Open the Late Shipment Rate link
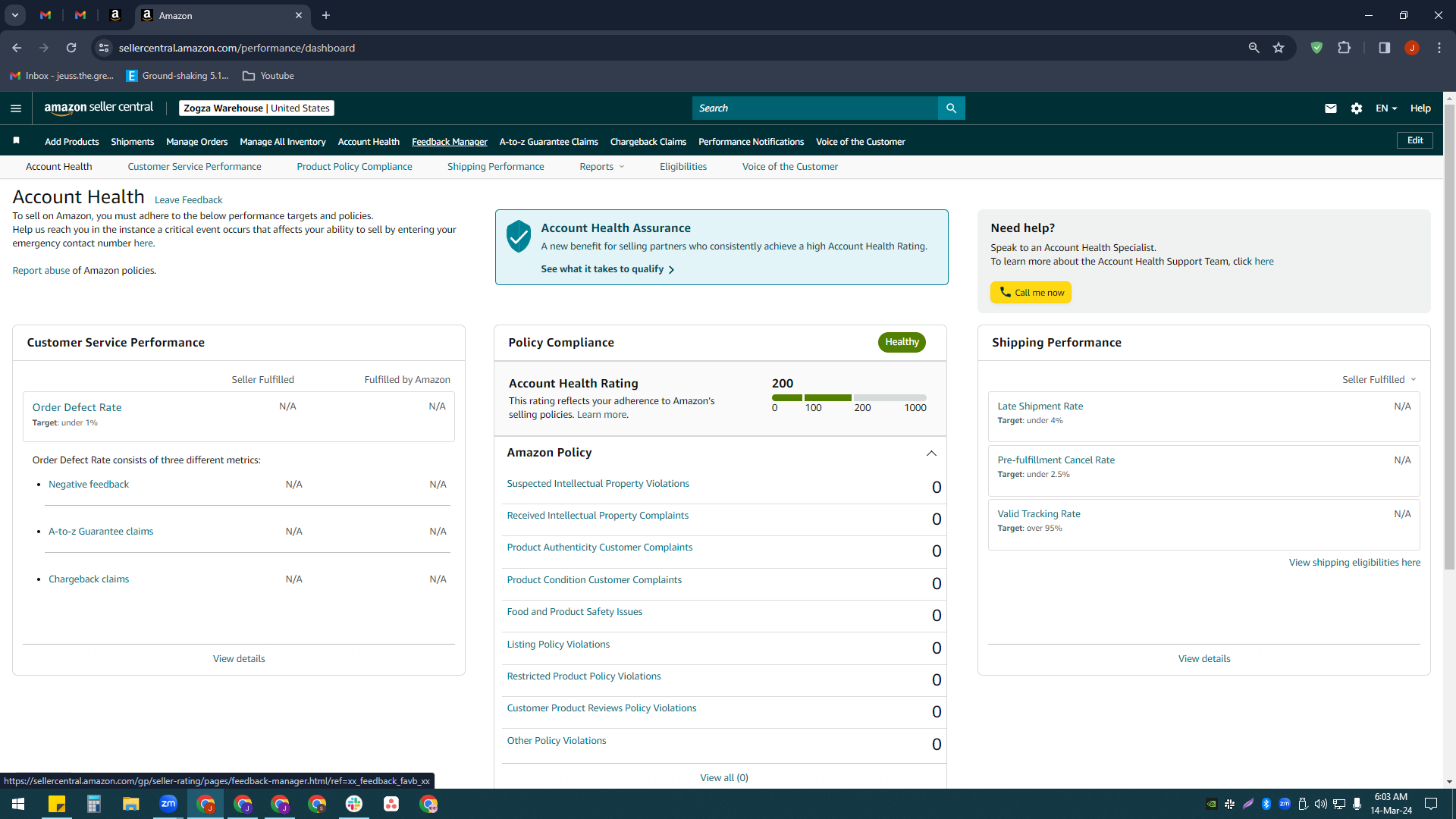Viewport: 1456px width, 819px height. 1040,406
